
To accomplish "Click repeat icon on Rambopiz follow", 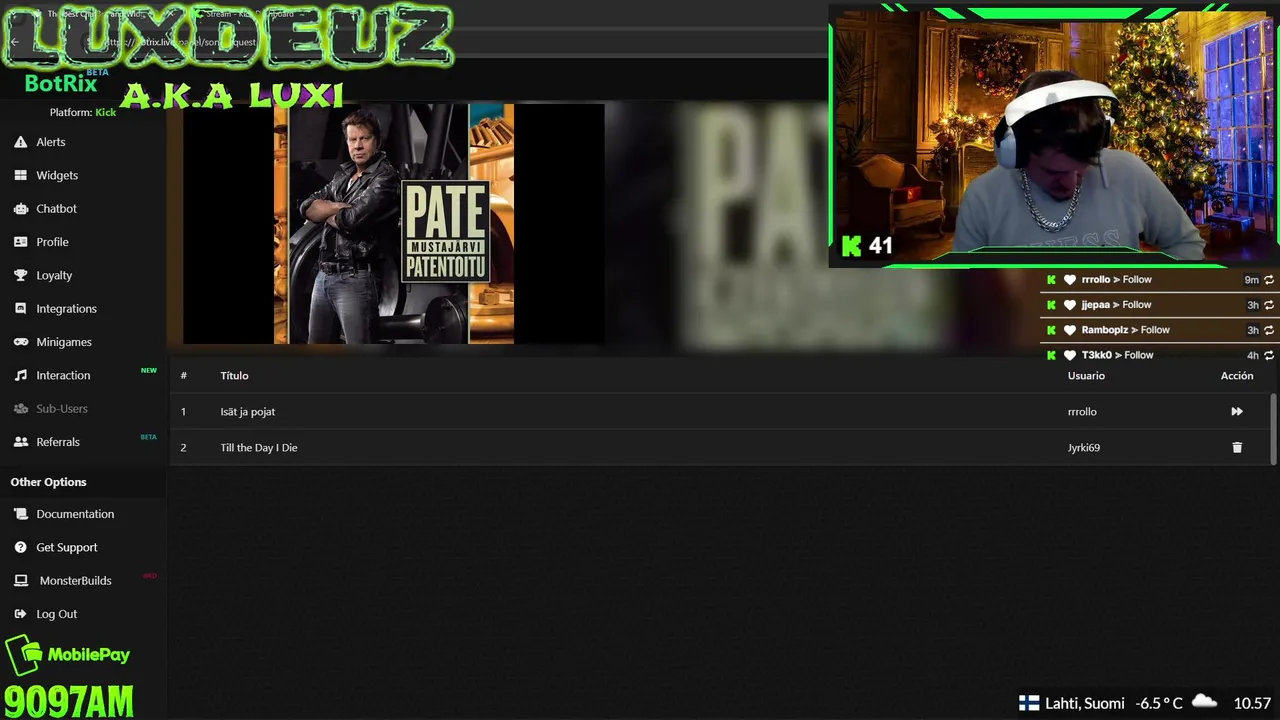I will click(1269, 330).
